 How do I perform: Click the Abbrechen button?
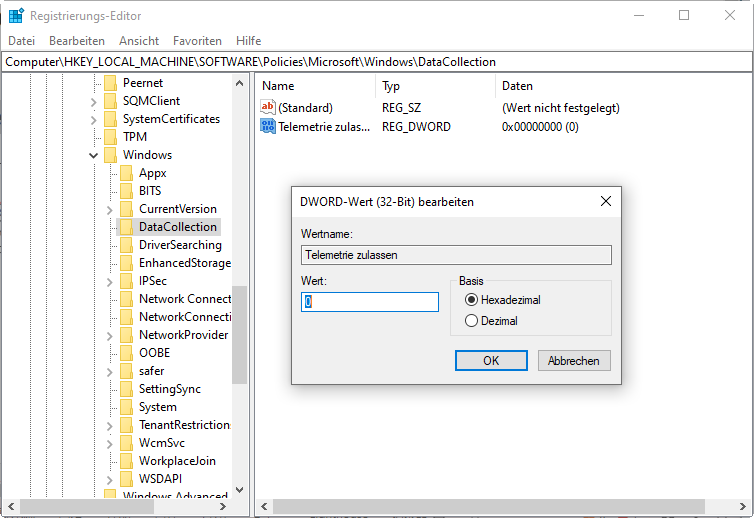tap(574, 361)
